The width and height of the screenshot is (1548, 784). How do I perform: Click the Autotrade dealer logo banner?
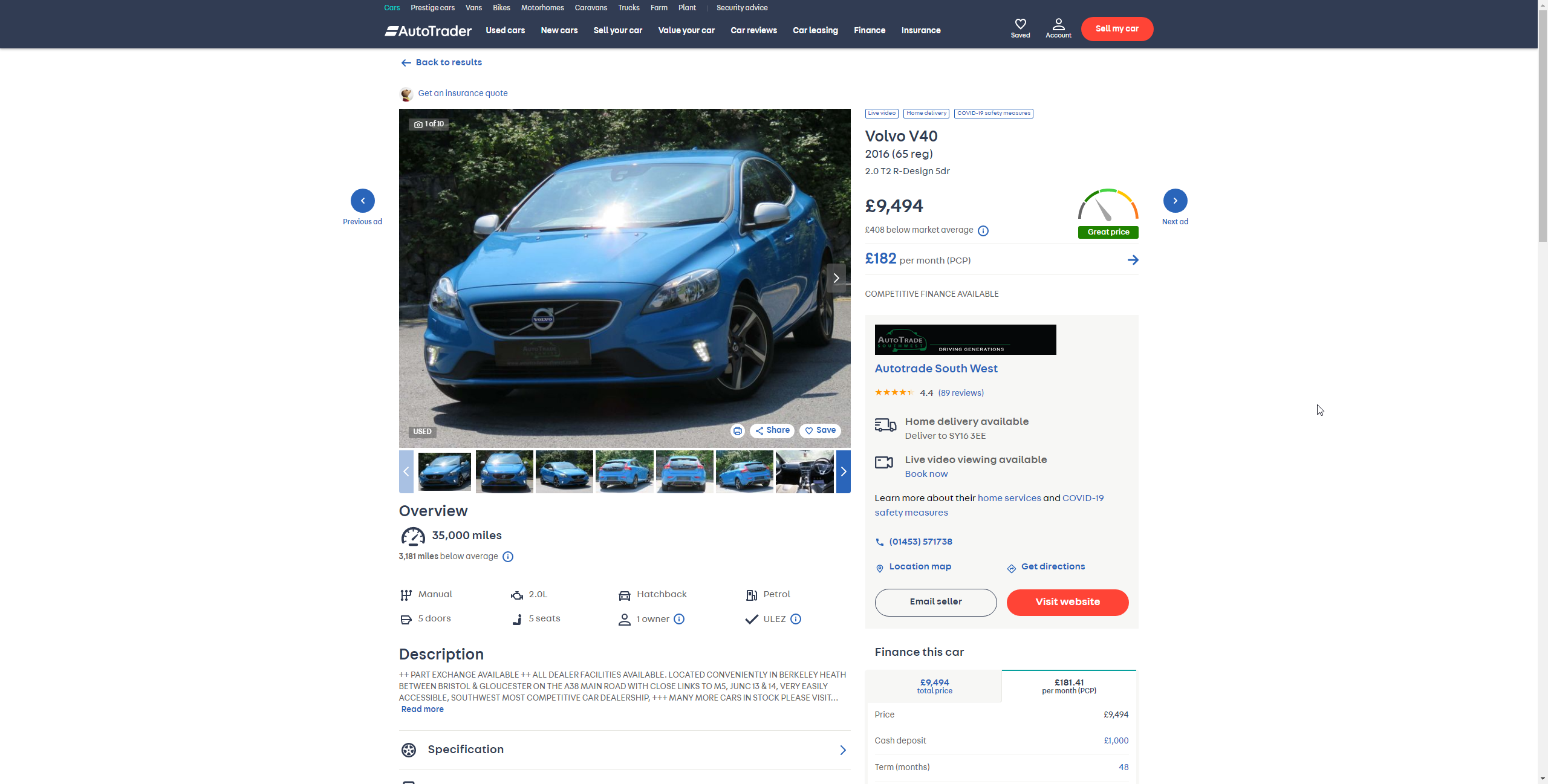pos(965,340)
